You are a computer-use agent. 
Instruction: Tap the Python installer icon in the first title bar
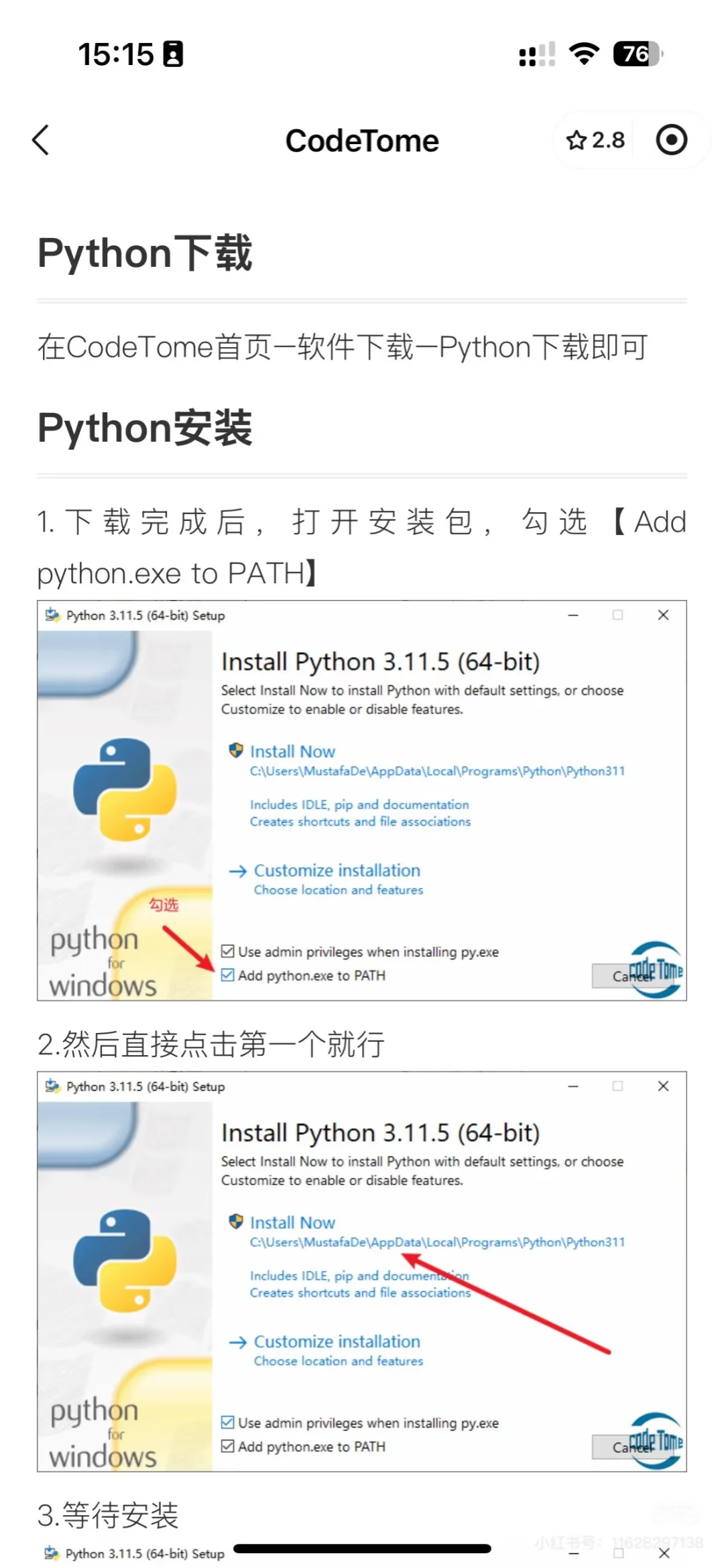coord(52,615)
